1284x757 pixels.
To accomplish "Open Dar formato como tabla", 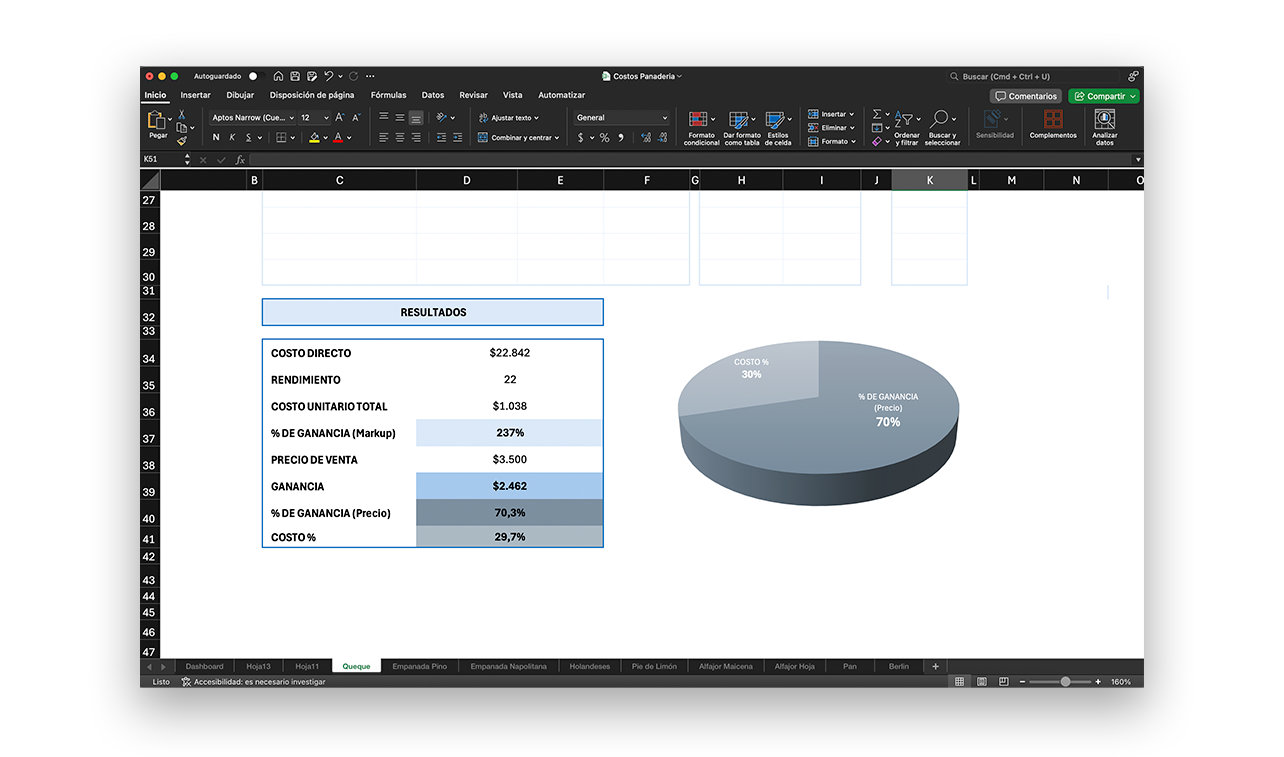I will pyautogui.click(x=742, y=128).
